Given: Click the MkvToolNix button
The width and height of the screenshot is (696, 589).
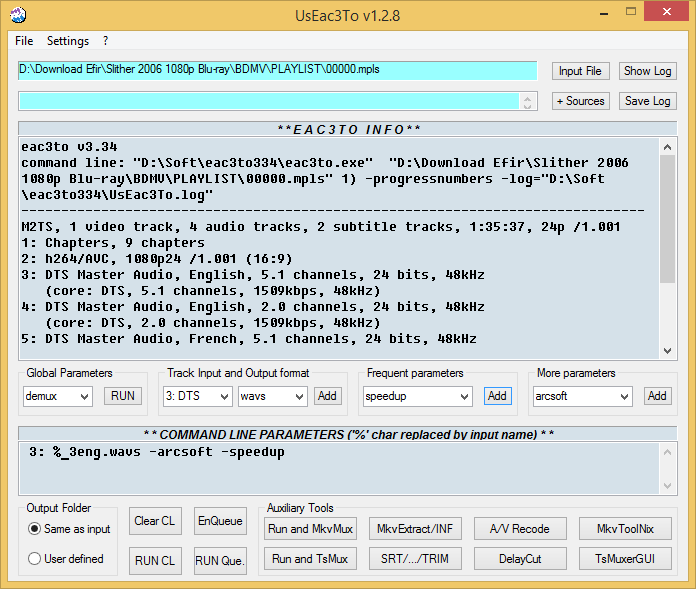Looking at the screenshot, I should 625,529.
